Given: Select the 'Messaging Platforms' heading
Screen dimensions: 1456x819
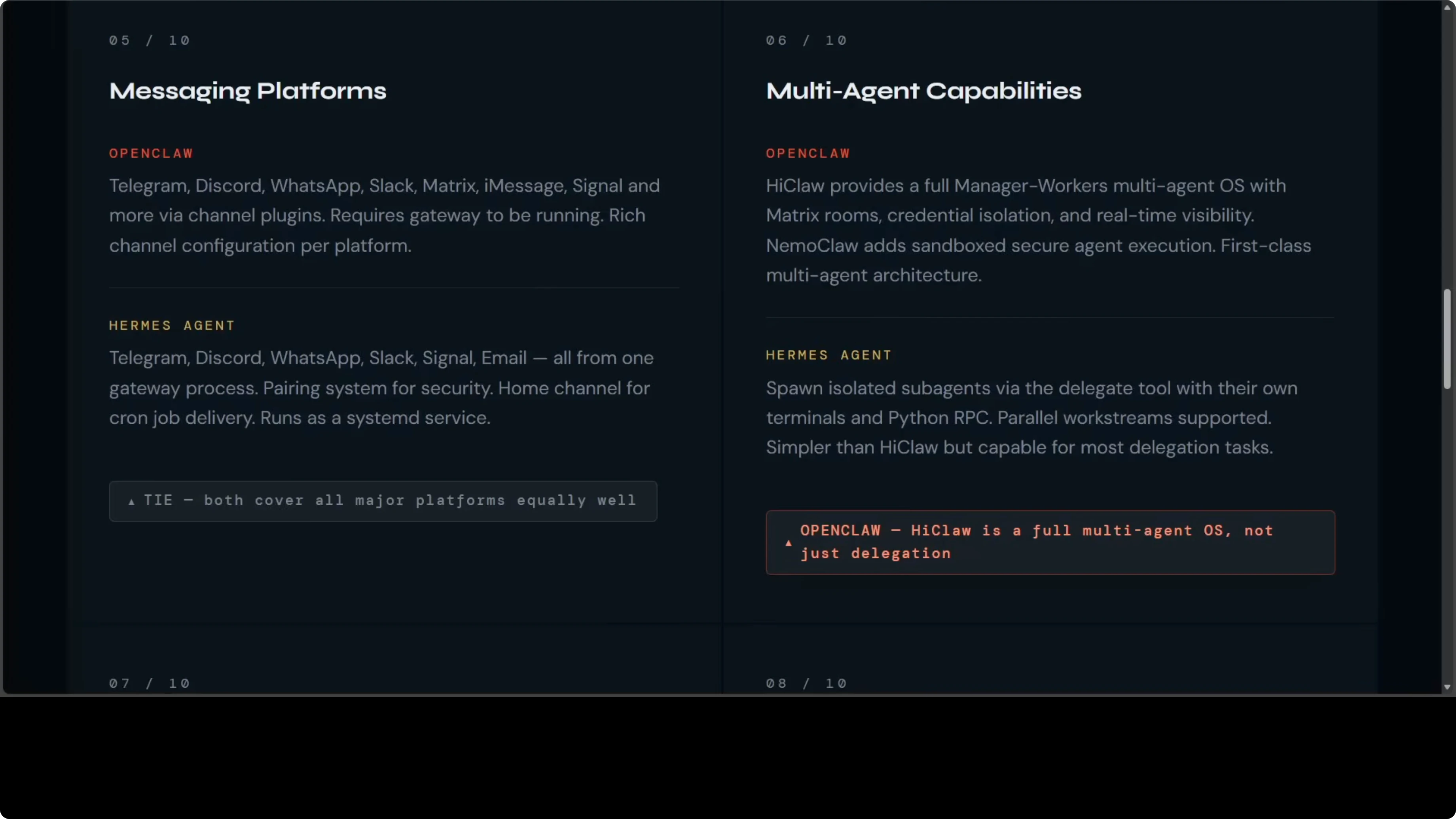Looking at the screenshot, I should [x=248, y=91].
